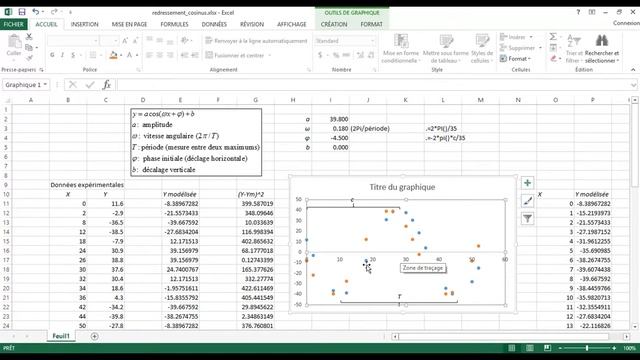Switch to the DONNÉES tab
Image resolution: width=640 pixels, height=360 pixels.
[214, 24]
